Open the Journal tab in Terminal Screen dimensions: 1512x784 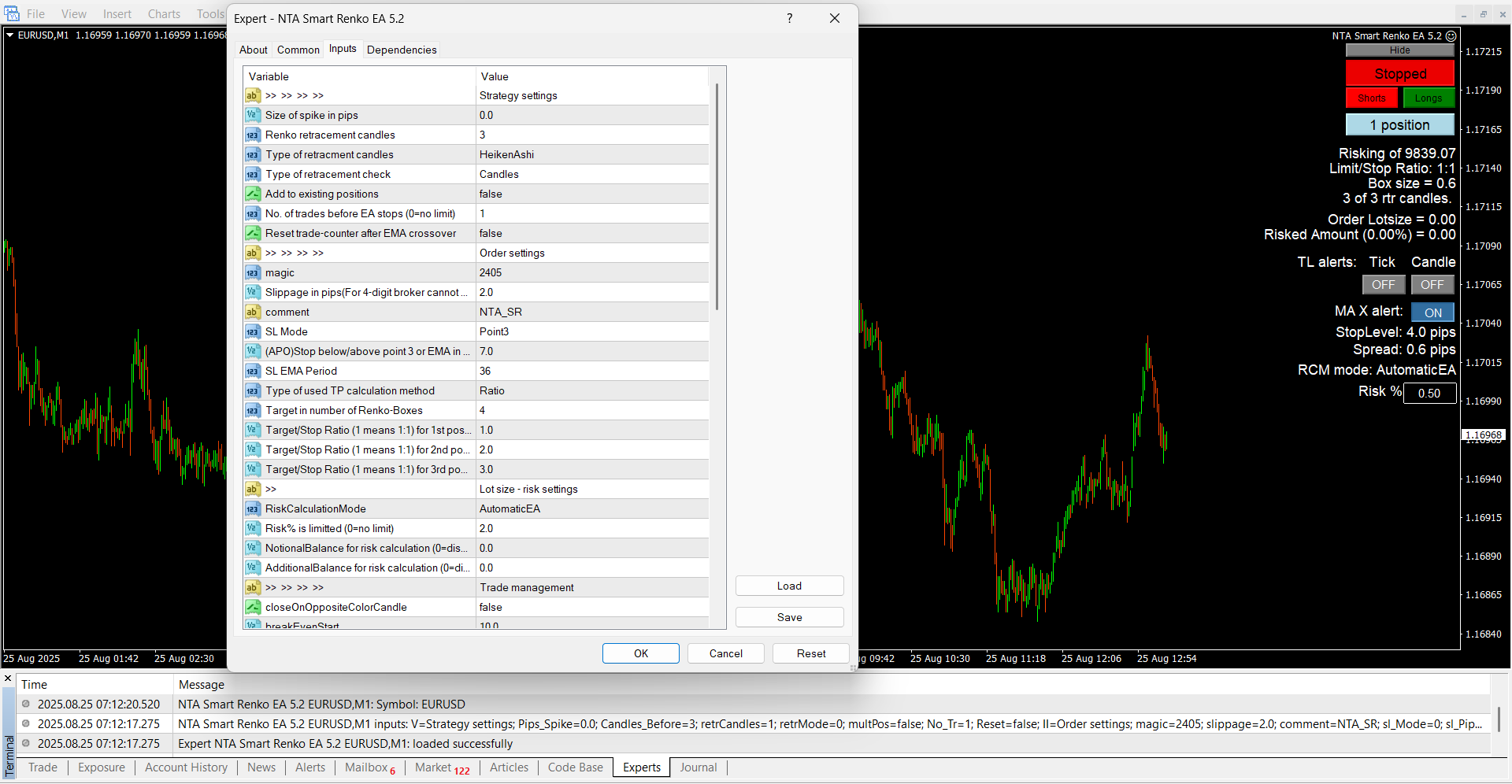tap(698, 767)
